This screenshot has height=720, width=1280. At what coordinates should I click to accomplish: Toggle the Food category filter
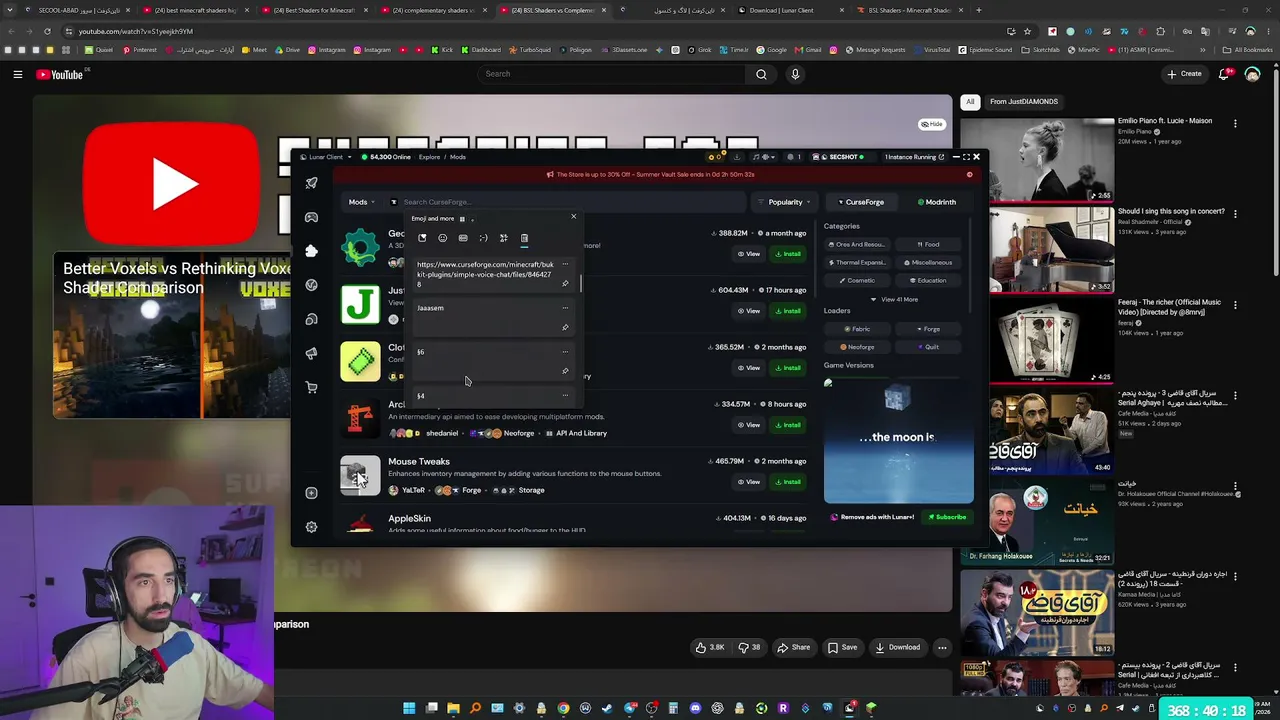coord(928,244)
